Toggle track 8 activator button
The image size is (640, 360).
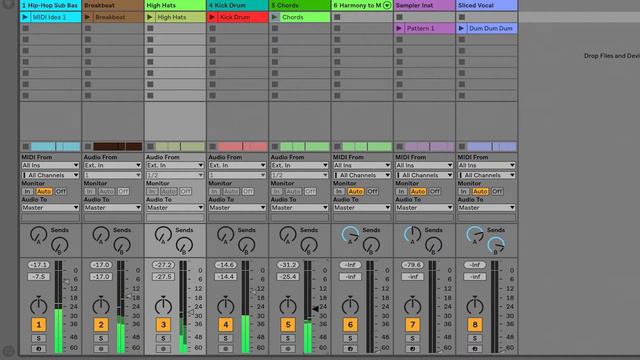tap(475, 325)
